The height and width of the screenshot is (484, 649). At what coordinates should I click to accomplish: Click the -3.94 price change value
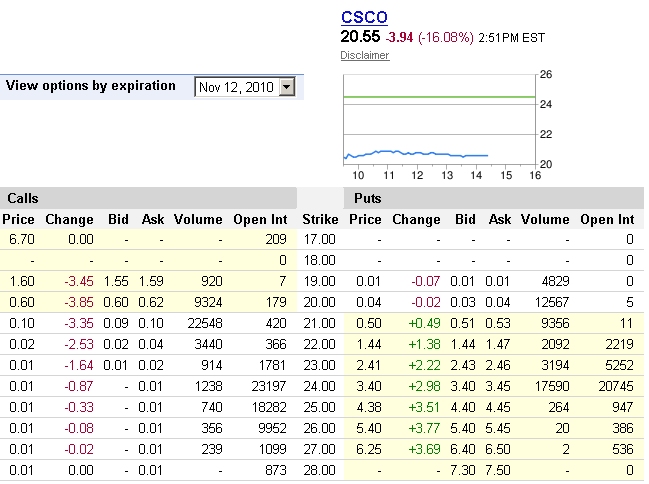pyautogui.click(x=399, y=37)
